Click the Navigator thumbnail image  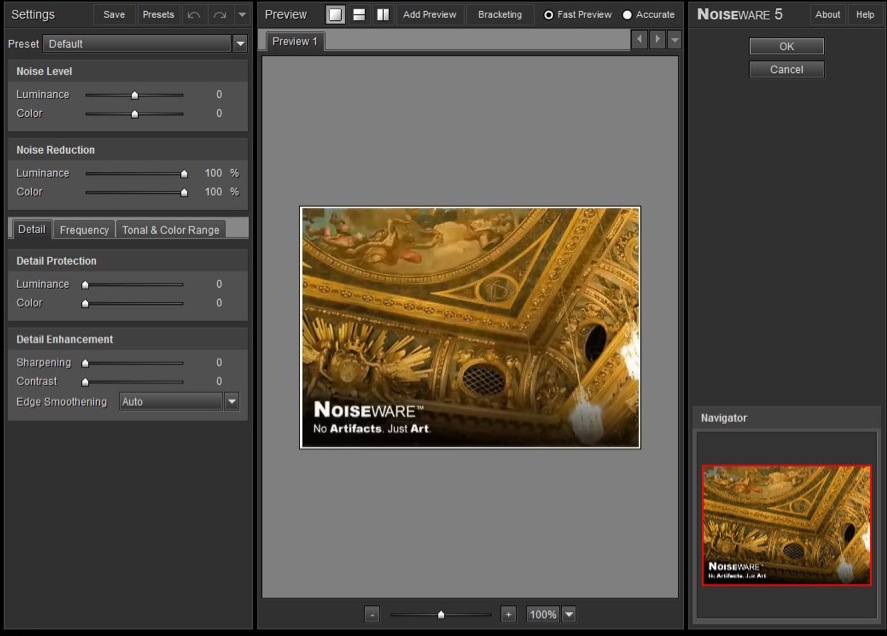[x=786, y=525]
